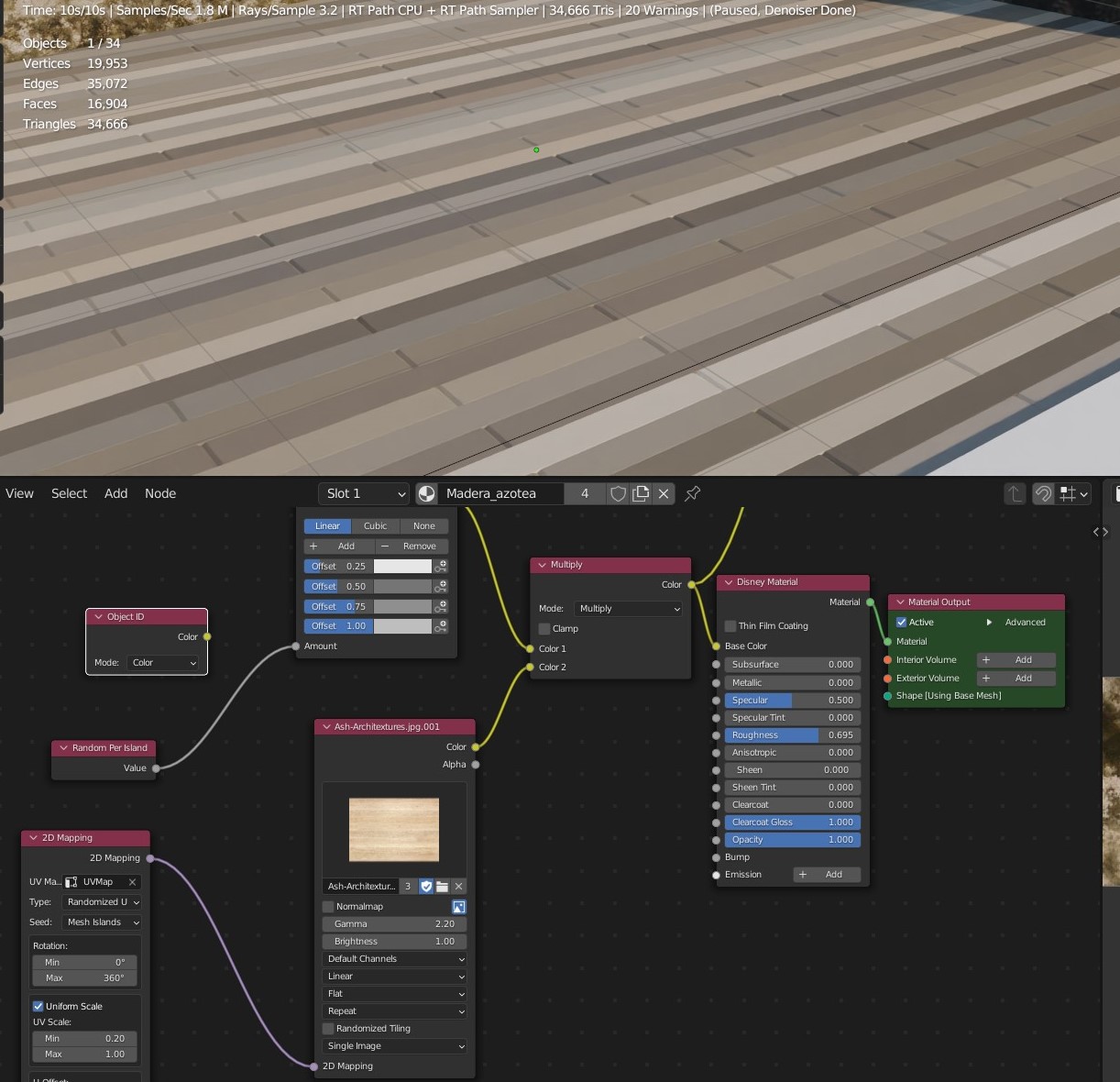The width and height of the screenshot is (1120, 1082).
Task: Enable Randomized Tiling checkbox
Action: tap(328, 1029)
